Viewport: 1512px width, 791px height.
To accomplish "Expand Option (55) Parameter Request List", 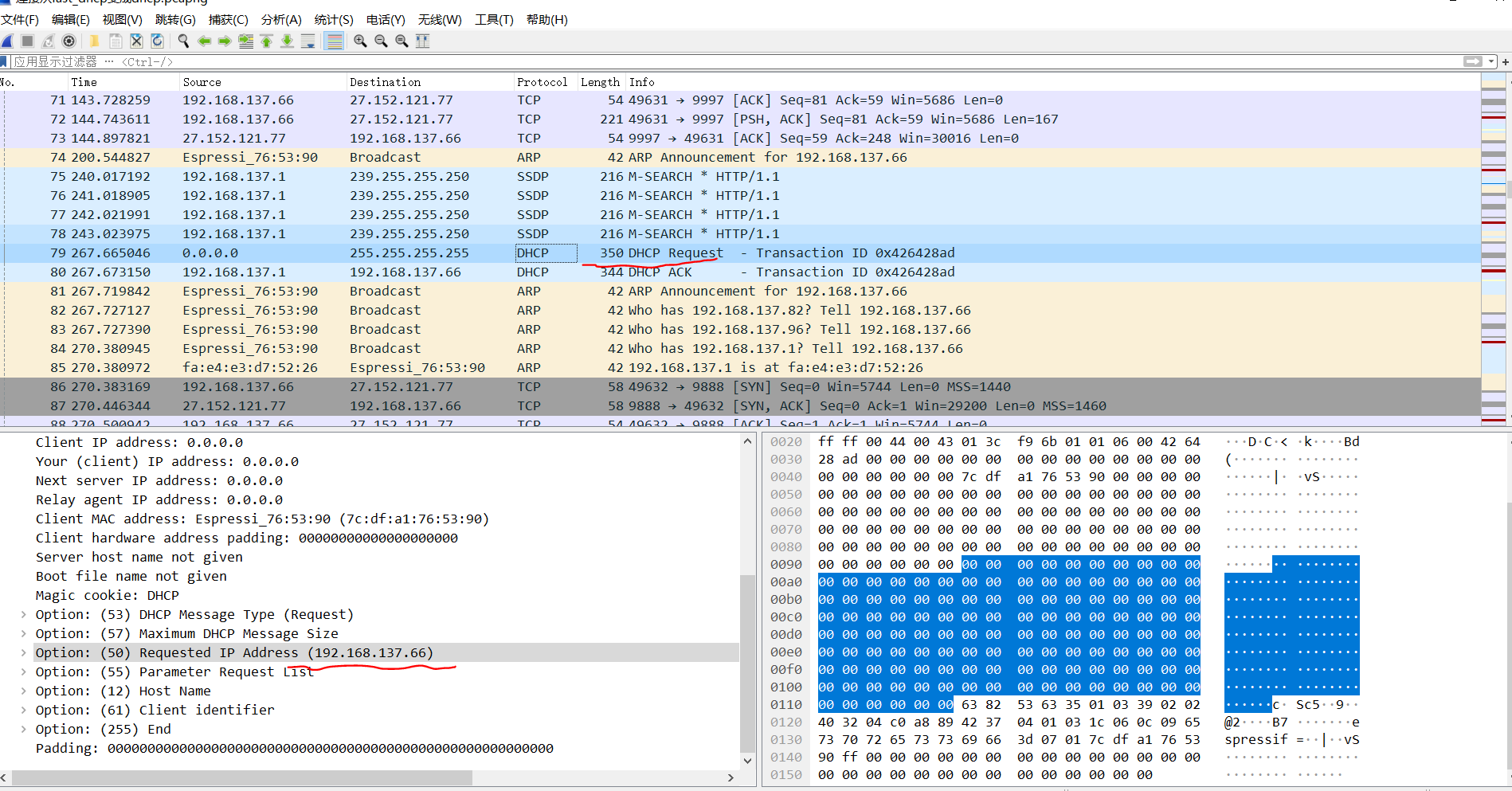I will pyautogui.click(x=24, y=672).
